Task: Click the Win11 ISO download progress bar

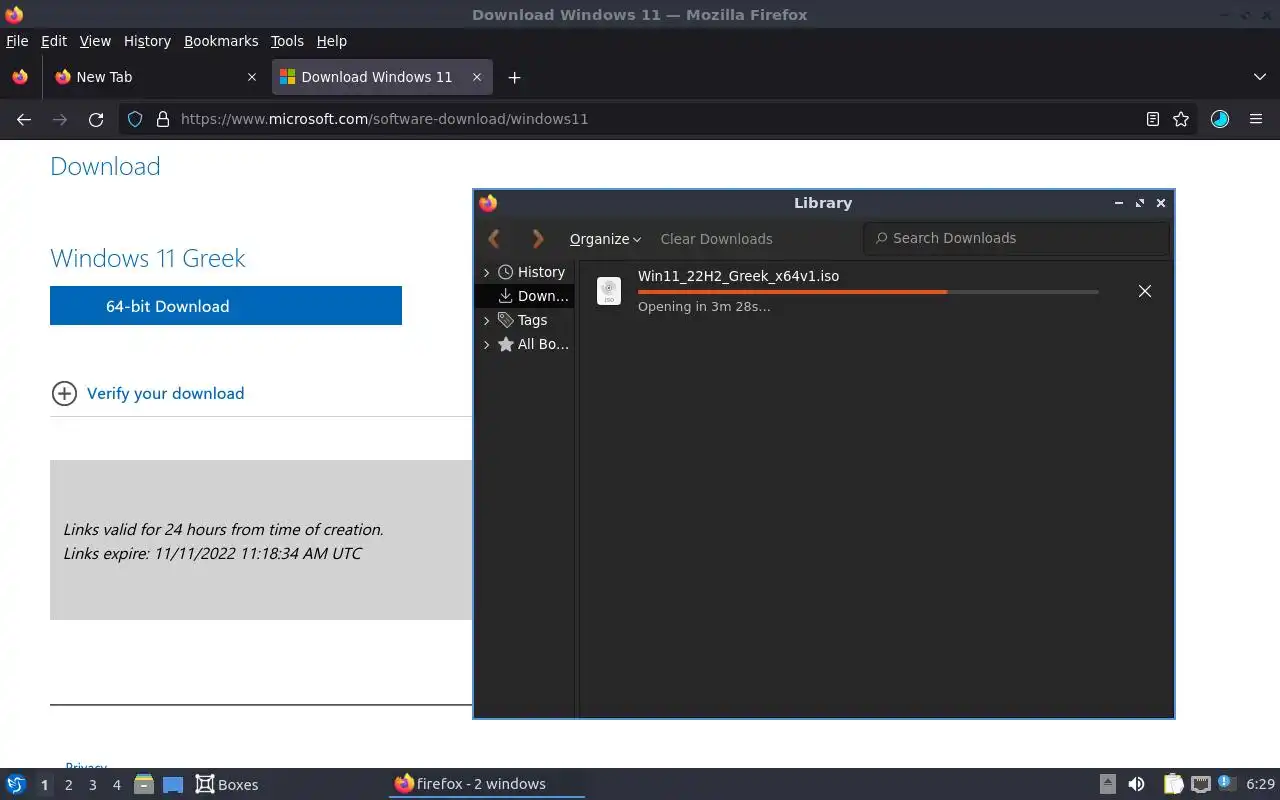Action: tap(868, 292)
